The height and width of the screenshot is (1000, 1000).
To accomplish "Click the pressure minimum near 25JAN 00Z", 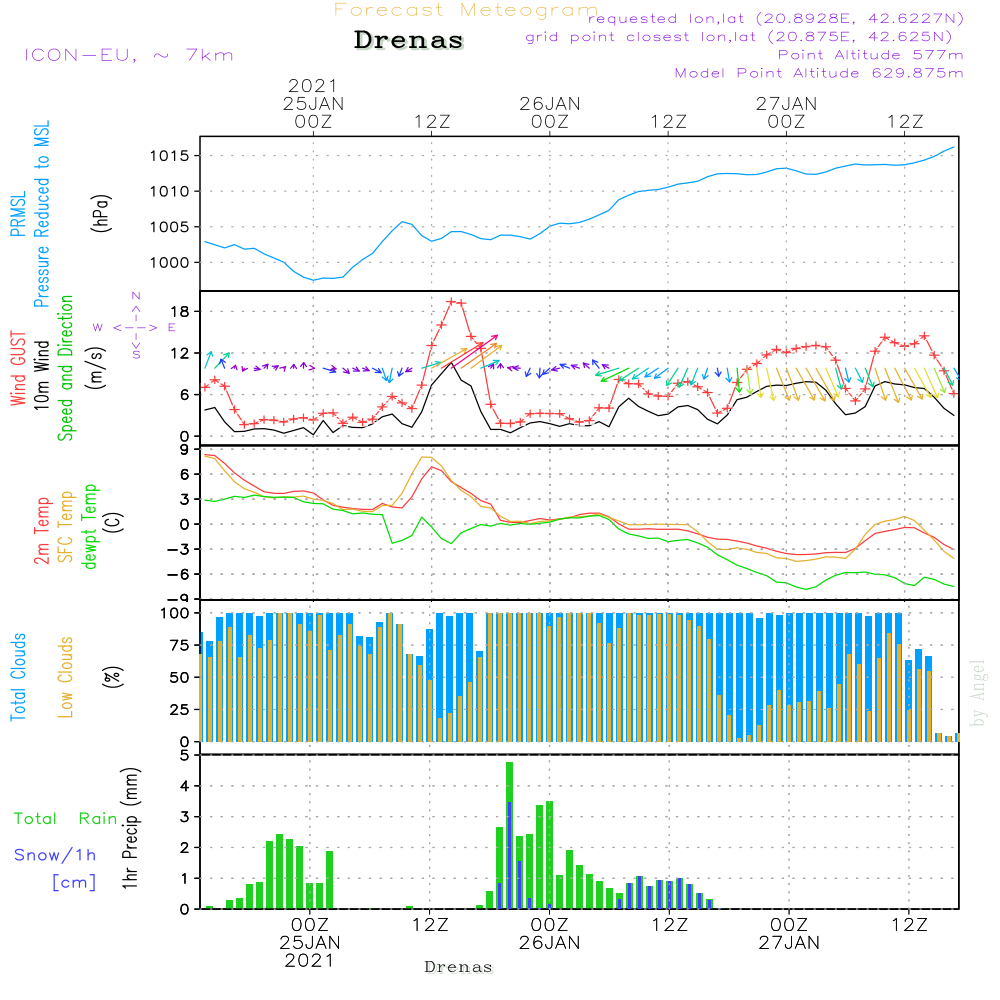I will click(313, 280).
